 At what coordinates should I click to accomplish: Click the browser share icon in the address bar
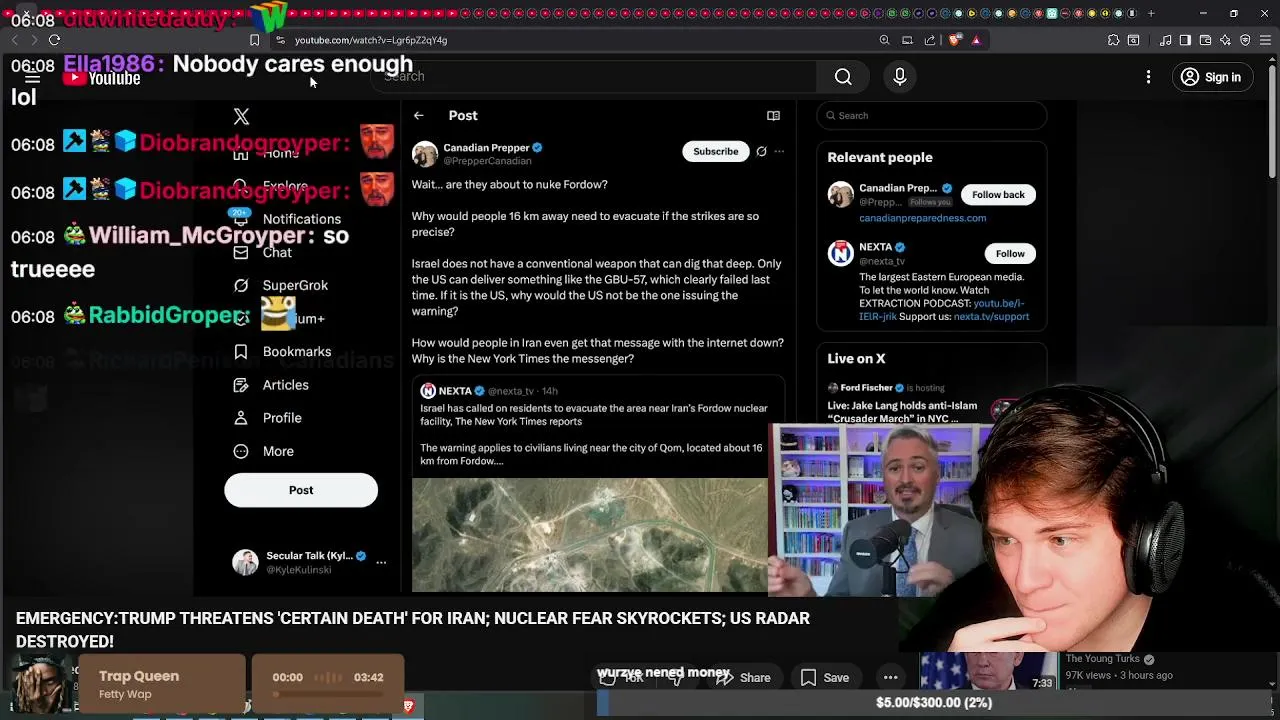pyautogui.click(x=930, y=40)
